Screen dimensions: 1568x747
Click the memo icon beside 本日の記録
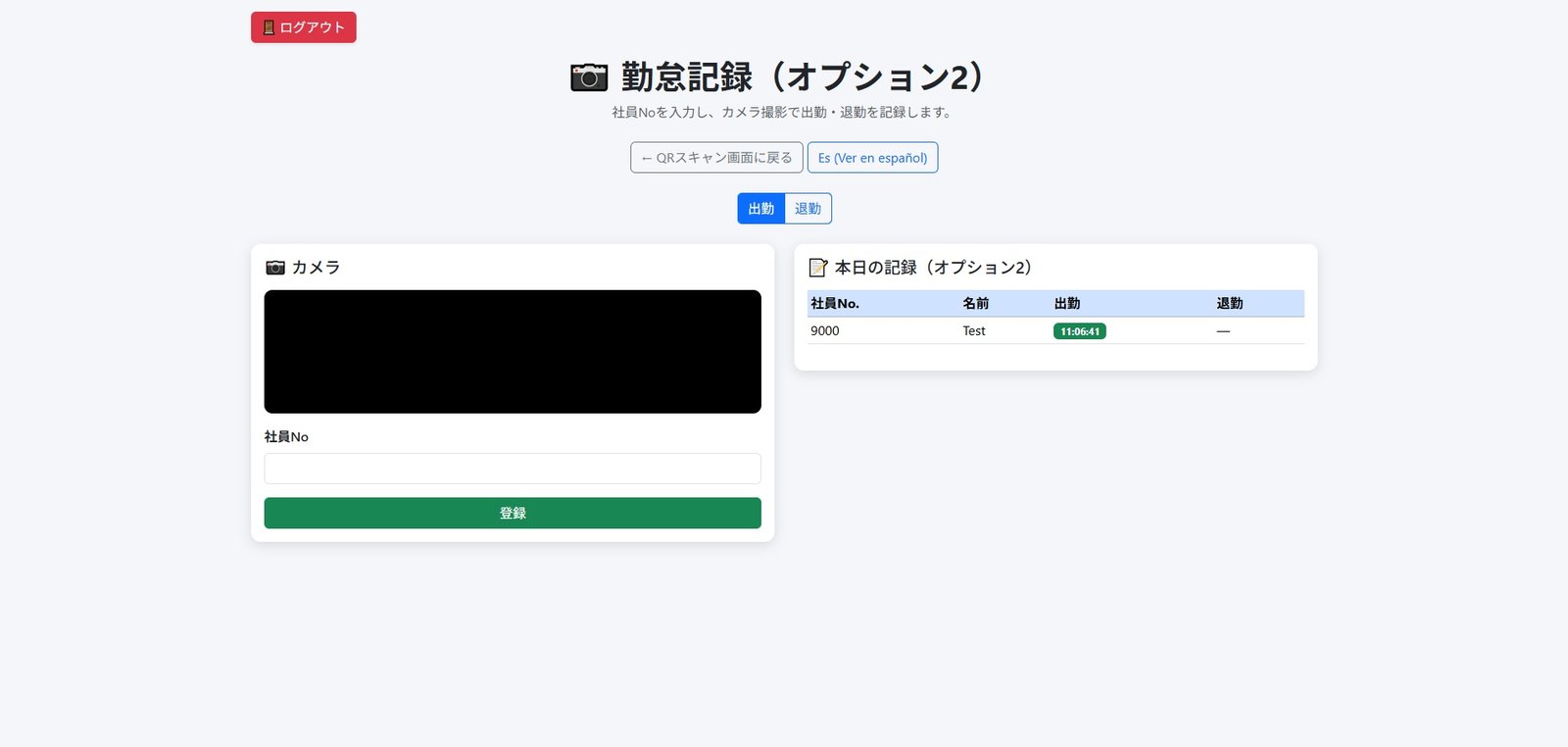[x=818, y=268]
